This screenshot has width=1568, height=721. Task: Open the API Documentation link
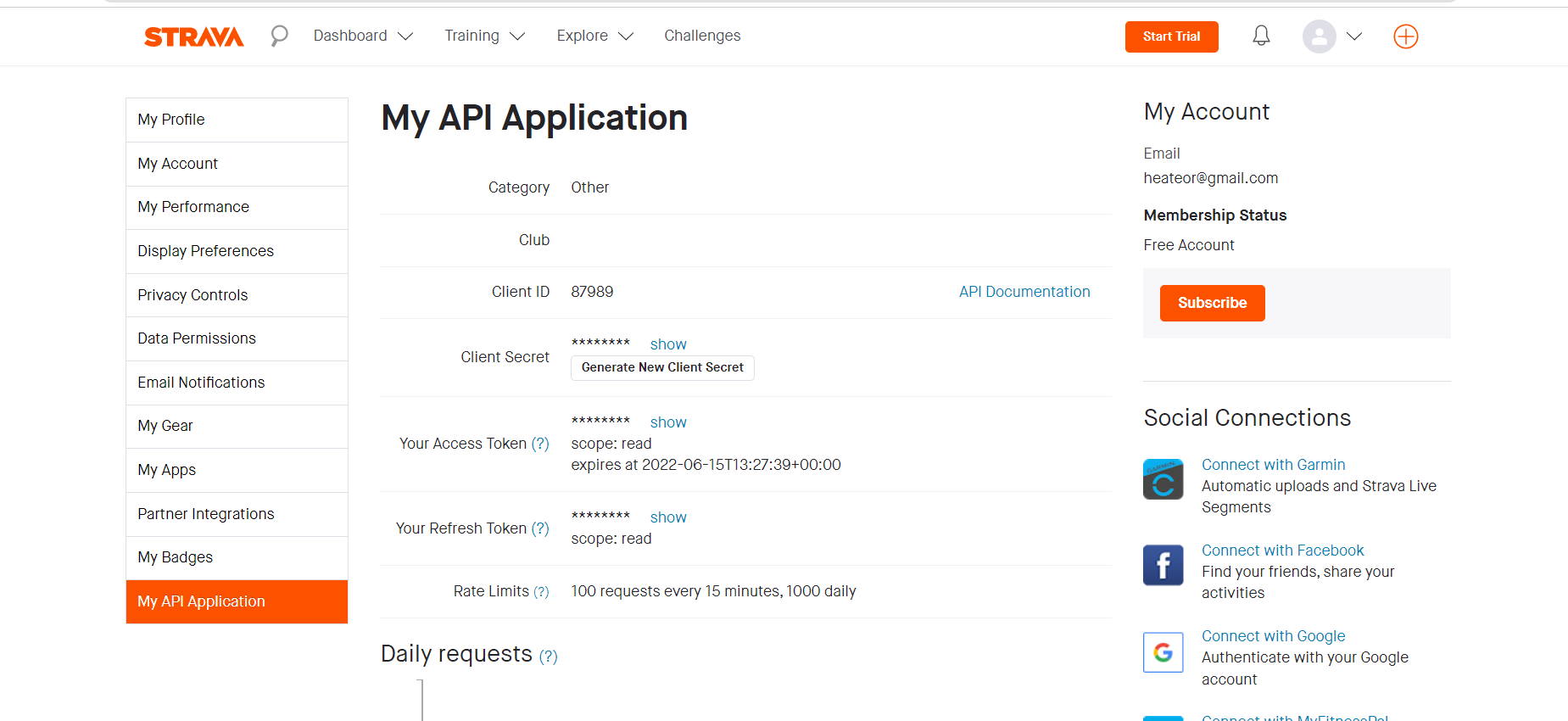coord(1024,292)
